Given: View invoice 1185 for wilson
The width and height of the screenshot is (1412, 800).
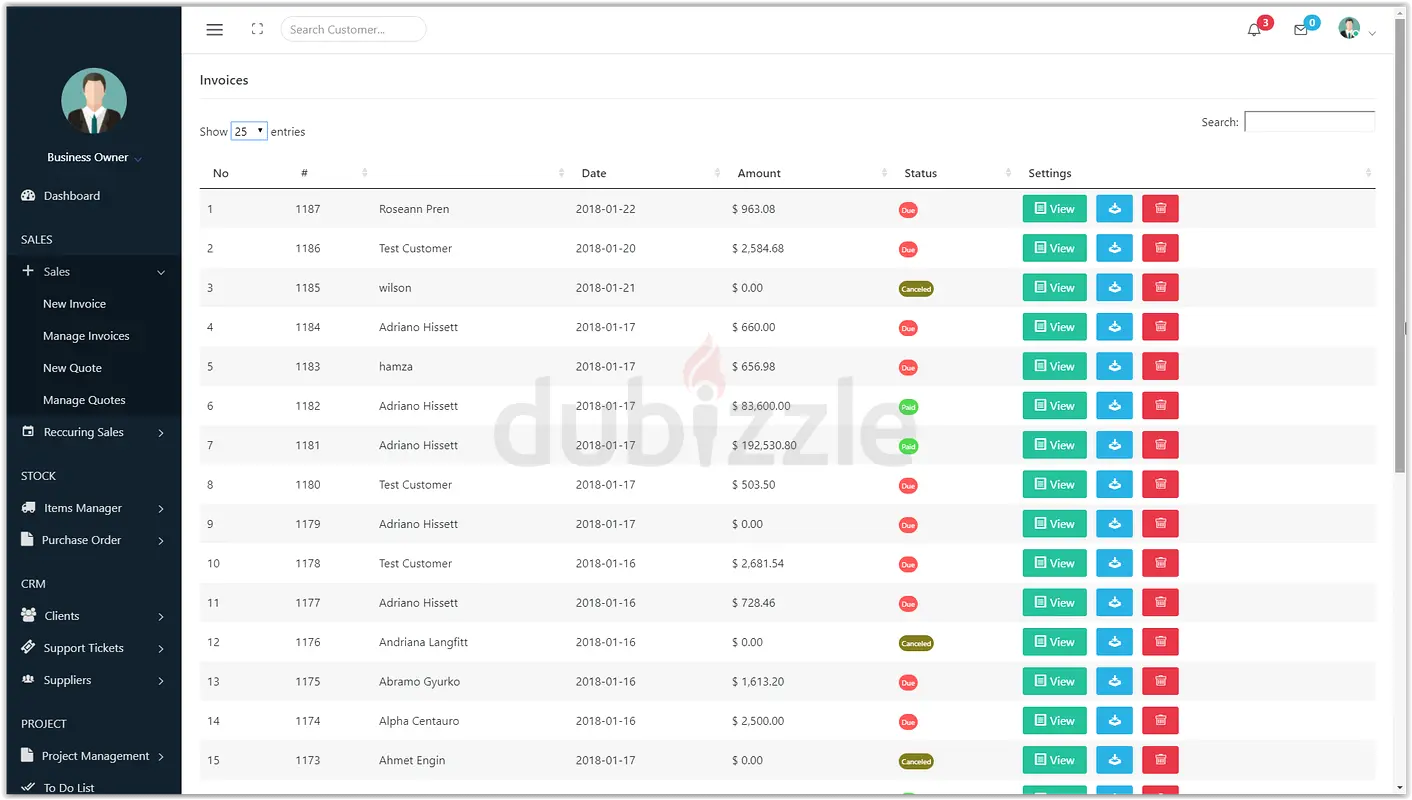Looking at the screenshot, I should [x=1054, y=288].
